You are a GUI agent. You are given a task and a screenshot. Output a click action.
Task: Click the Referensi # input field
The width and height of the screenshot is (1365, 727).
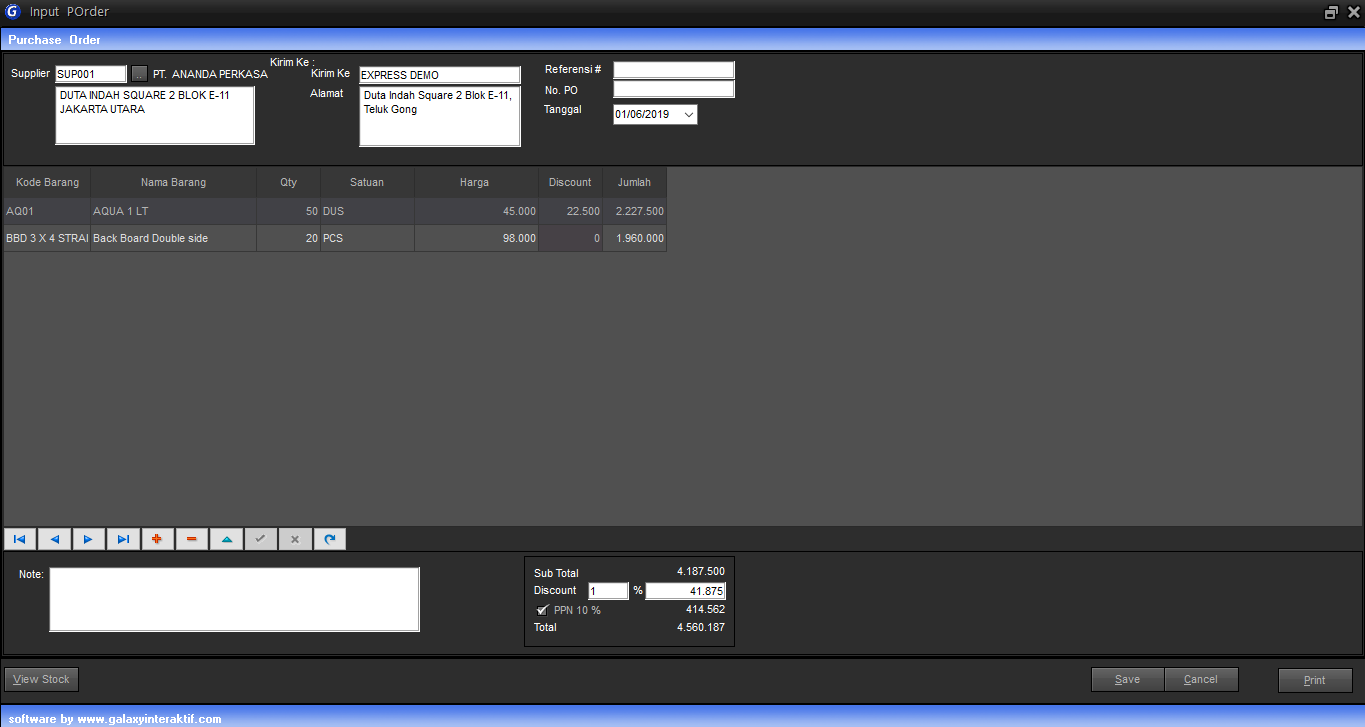click(673, 70)
